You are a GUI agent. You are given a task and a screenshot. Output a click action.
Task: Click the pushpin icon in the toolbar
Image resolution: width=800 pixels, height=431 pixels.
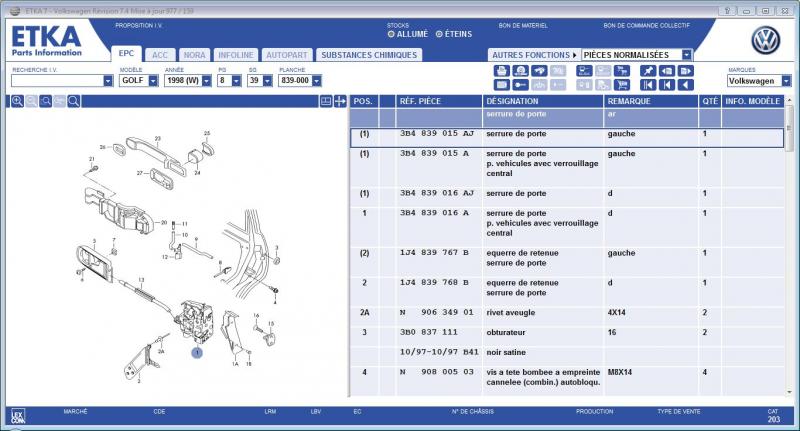click(x=648, y=70)
